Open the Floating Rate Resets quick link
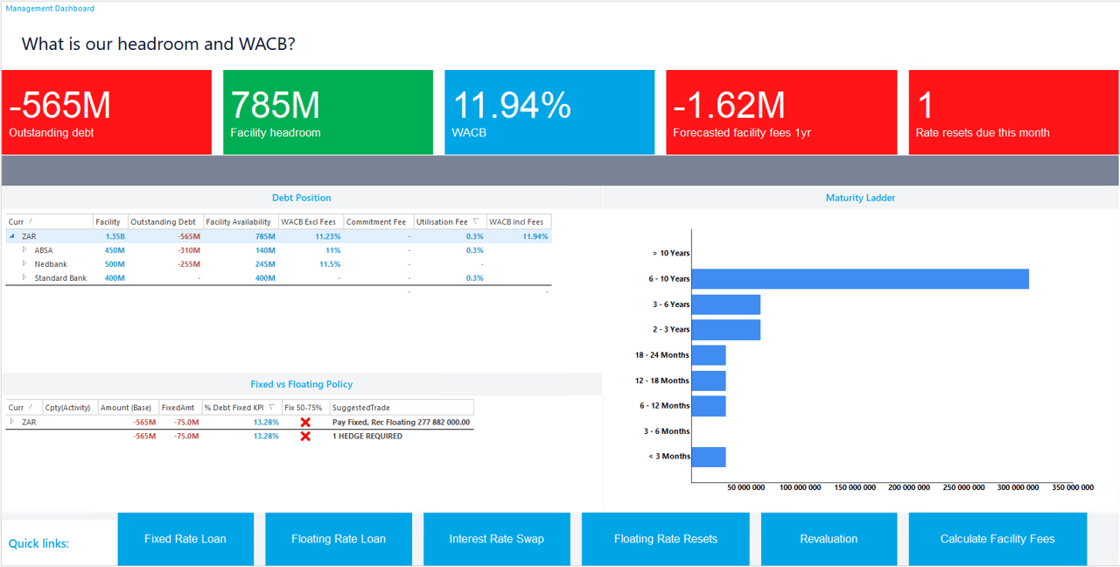This screenshot has width=1120, height=567. 666,538
